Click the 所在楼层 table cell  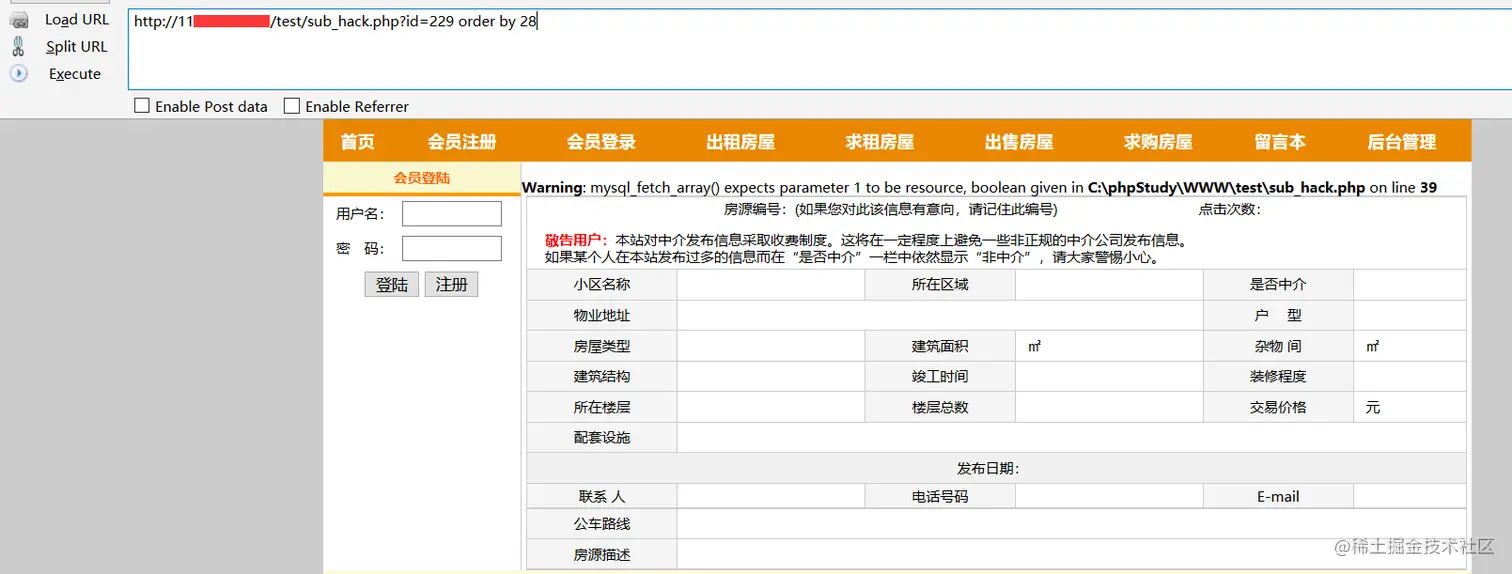602,407
